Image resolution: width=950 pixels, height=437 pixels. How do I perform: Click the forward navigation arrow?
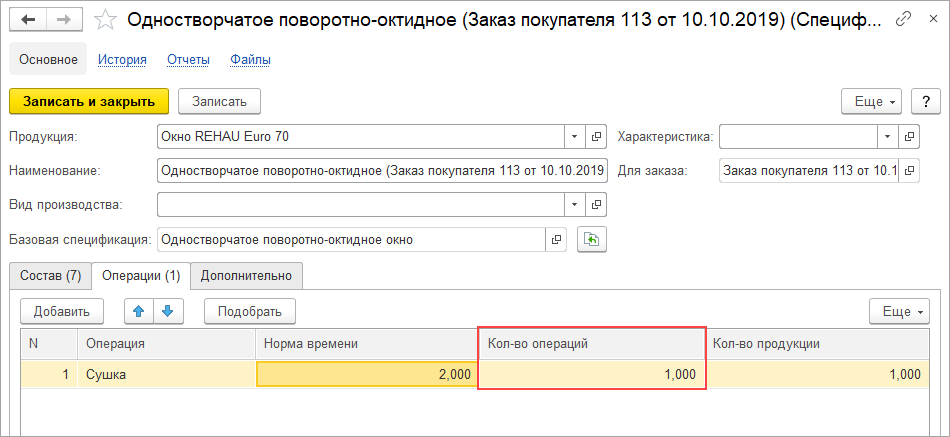[x=63, y=19]
